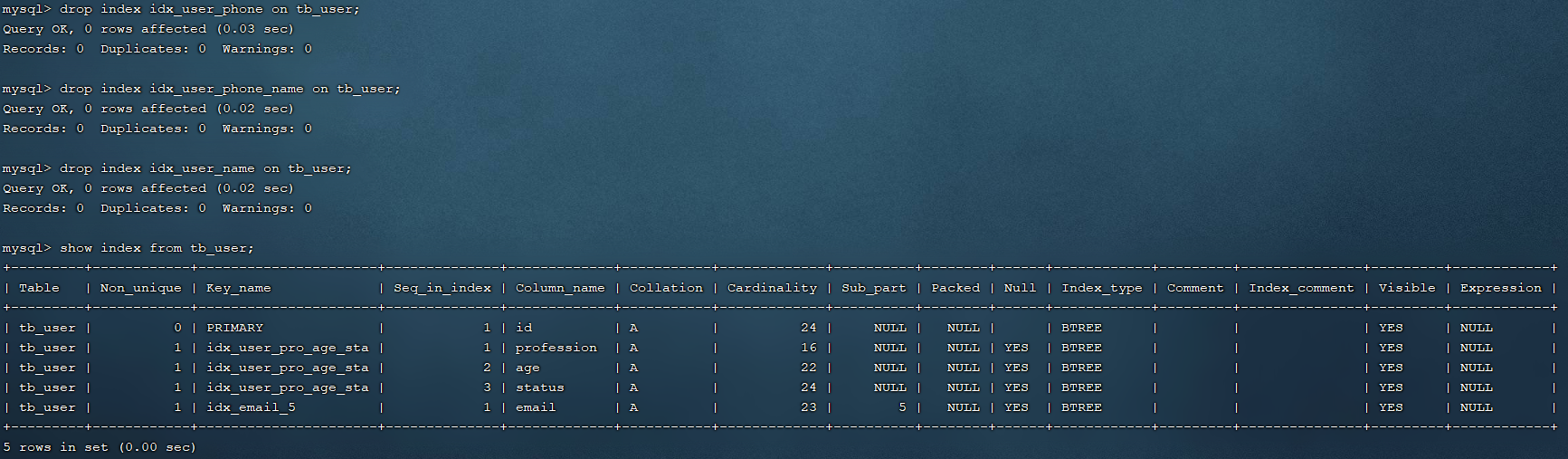Viewport: 1568px width, 459px height.
Task: Click Seq_in_index value '3' in status row
Action: 487,387
